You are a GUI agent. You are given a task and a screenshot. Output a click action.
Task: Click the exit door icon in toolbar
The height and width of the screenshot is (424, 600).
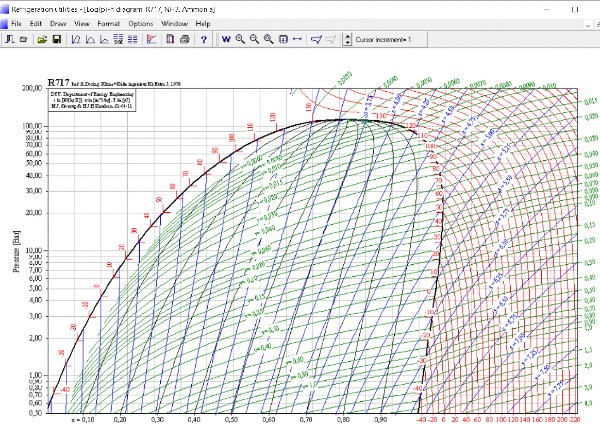[x=10, y=39]
